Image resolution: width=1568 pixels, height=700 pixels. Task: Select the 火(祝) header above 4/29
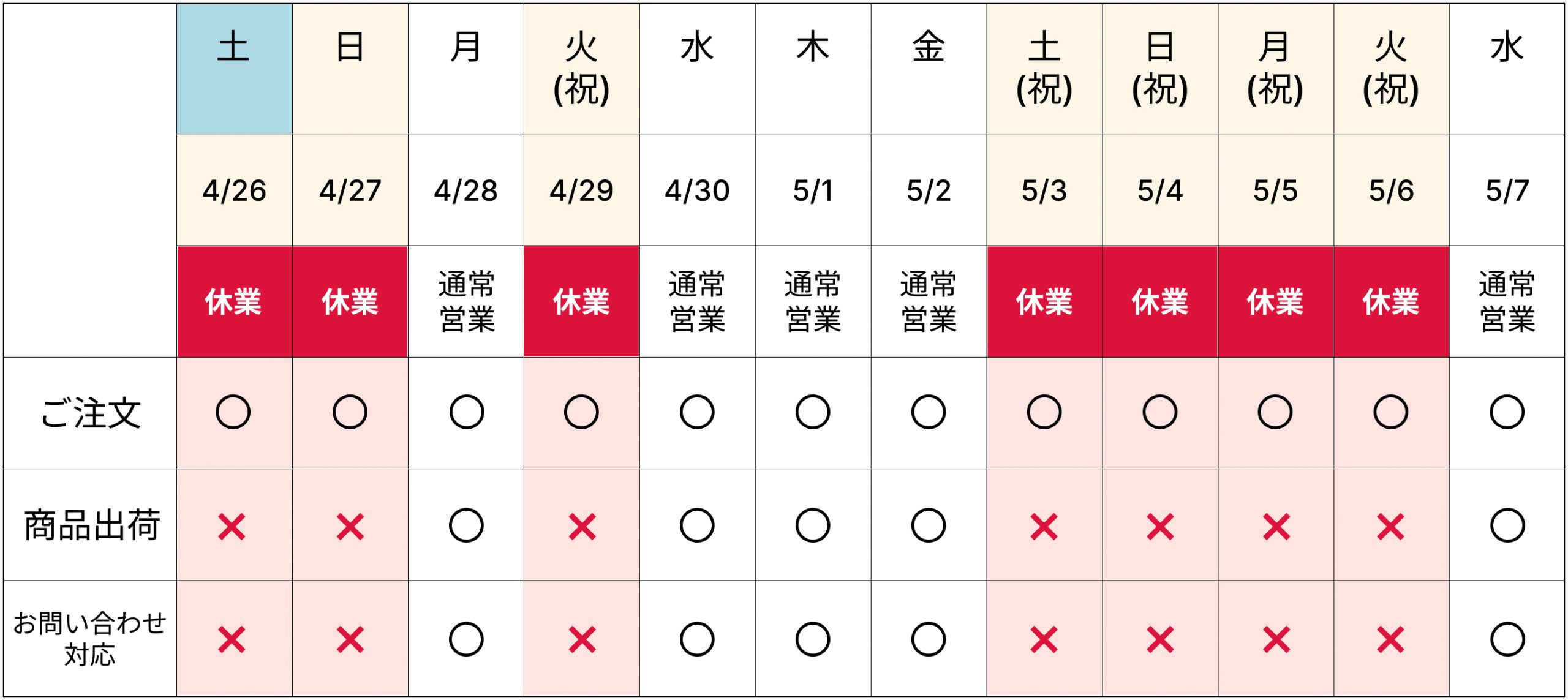pos(581,69)
